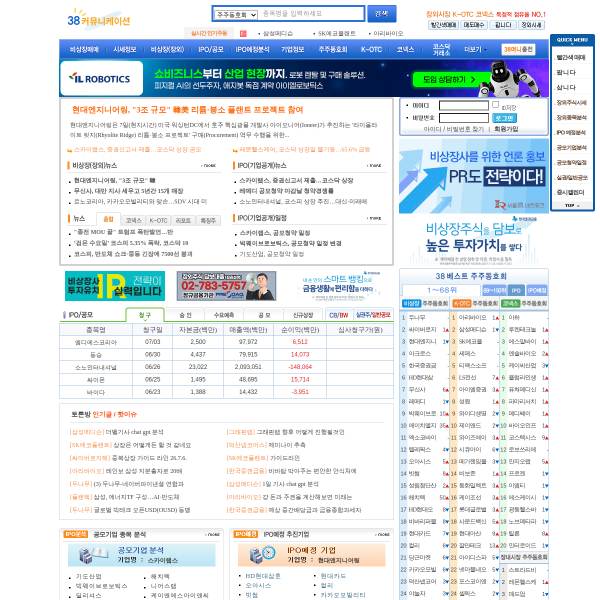Viewport: 600px width, 600px height.
Task: Select the 신규상장 IPO tab
Action: [x=303, y=315]
